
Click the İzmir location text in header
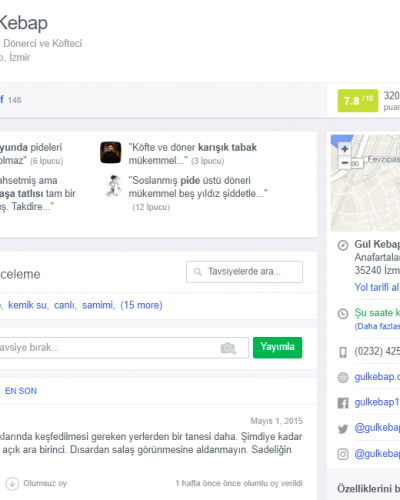coord(20,57)
